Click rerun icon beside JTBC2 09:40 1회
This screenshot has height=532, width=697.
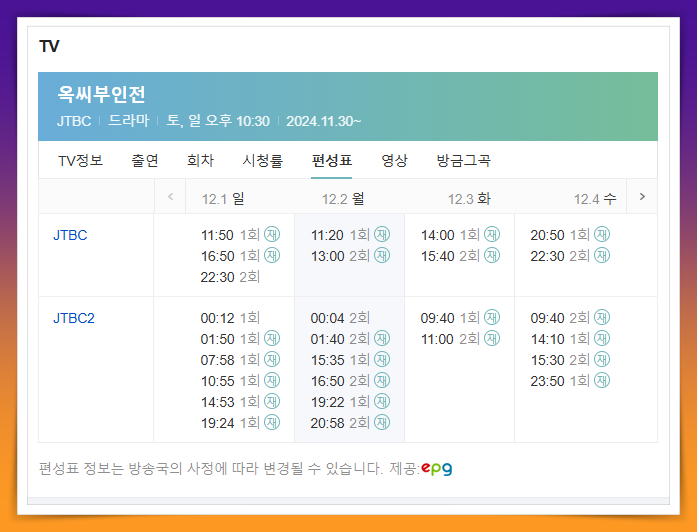(492, 317)
